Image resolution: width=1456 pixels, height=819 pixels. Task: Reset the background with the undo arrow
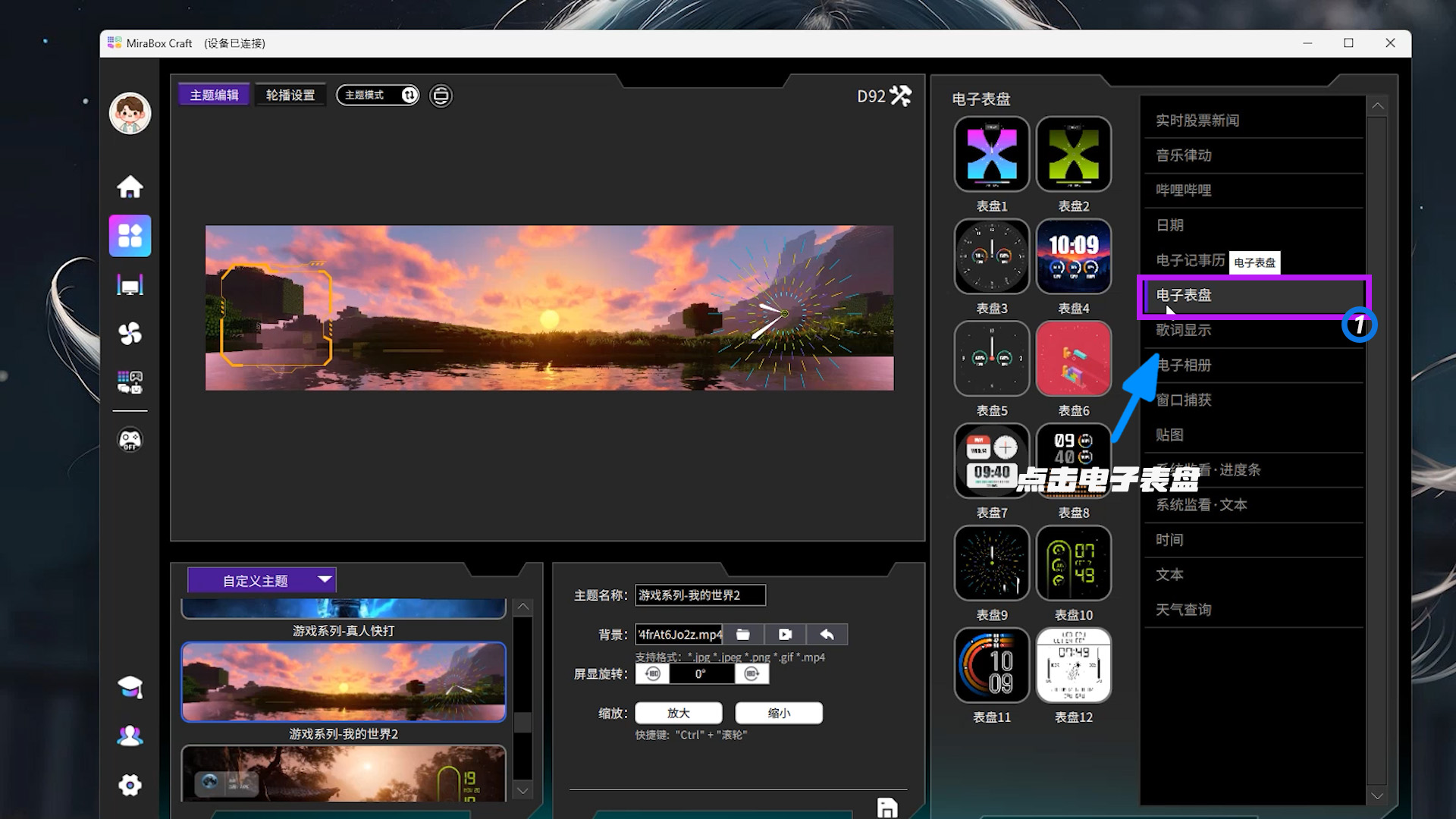pyautogui.click(x=827, y=635)
